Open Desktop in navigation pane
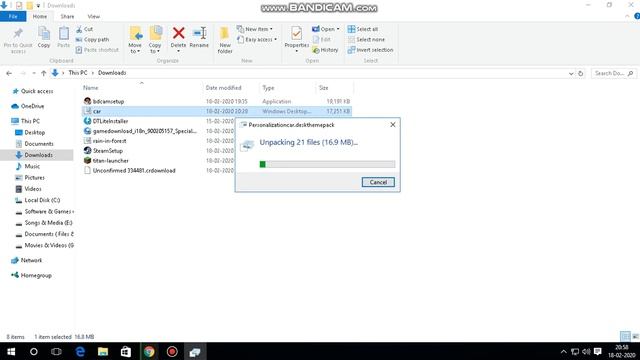Viewport: 640px width, 360px height. click(x=35, y=133)
